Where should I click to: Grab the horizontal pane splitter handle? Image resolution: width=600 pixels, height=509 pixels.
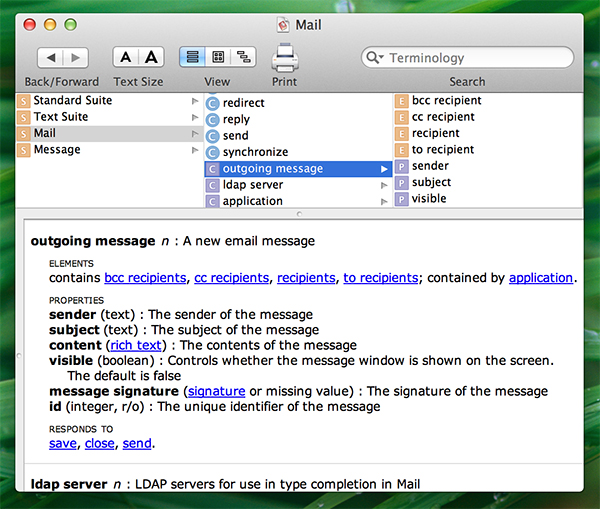click(300, 214)
